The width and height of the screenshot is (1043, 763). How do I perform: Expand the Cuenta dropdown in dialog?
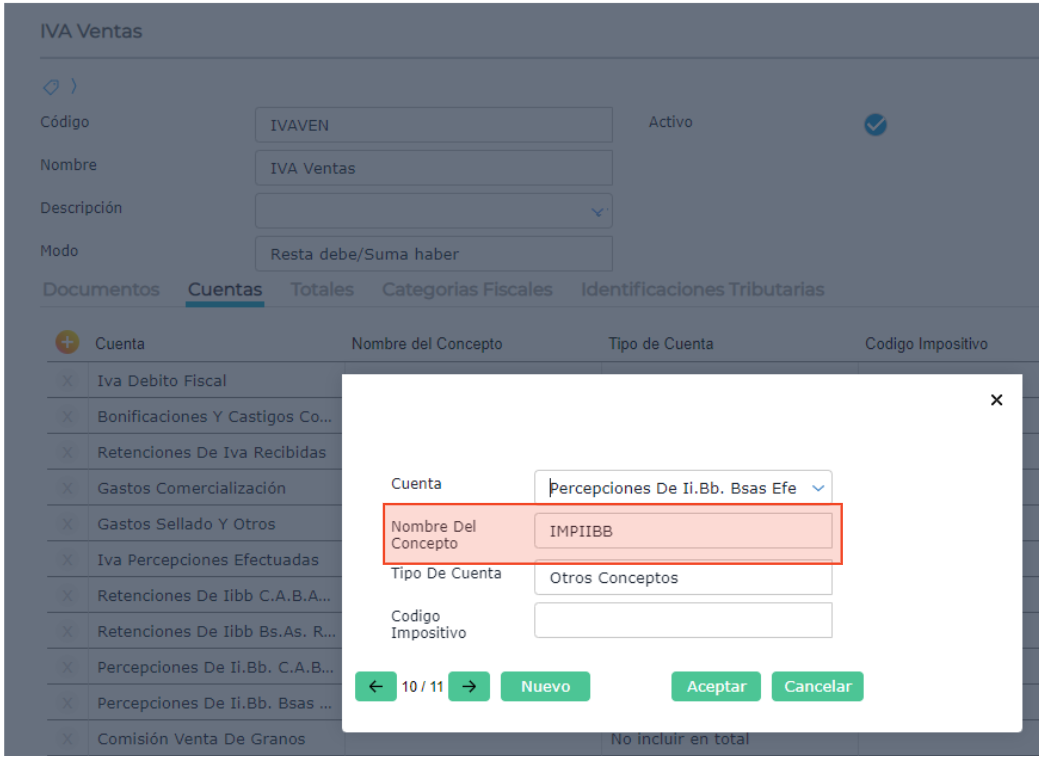(818, 488)
